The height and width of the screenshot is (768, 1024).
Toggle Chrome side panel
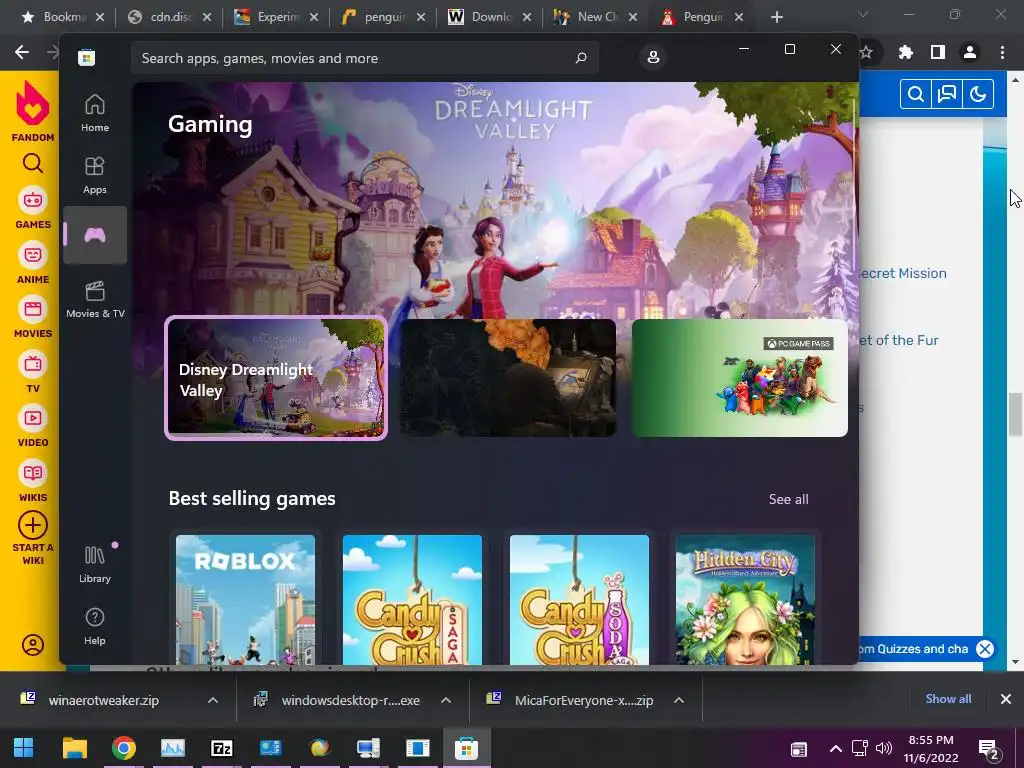coord(938,52)
